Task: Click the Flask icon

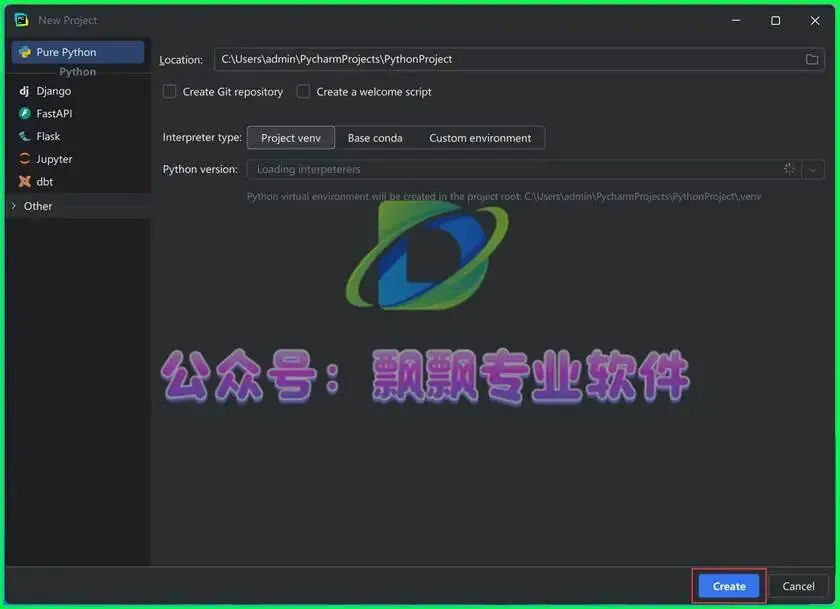Action: [25, 137]
